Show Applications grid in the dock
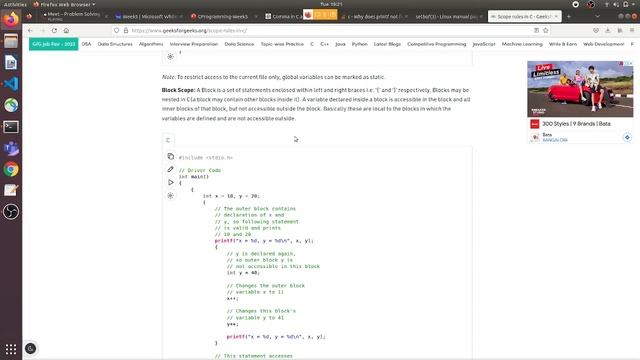Viewport: 640px width, 360px height. [x=11, y=349]
